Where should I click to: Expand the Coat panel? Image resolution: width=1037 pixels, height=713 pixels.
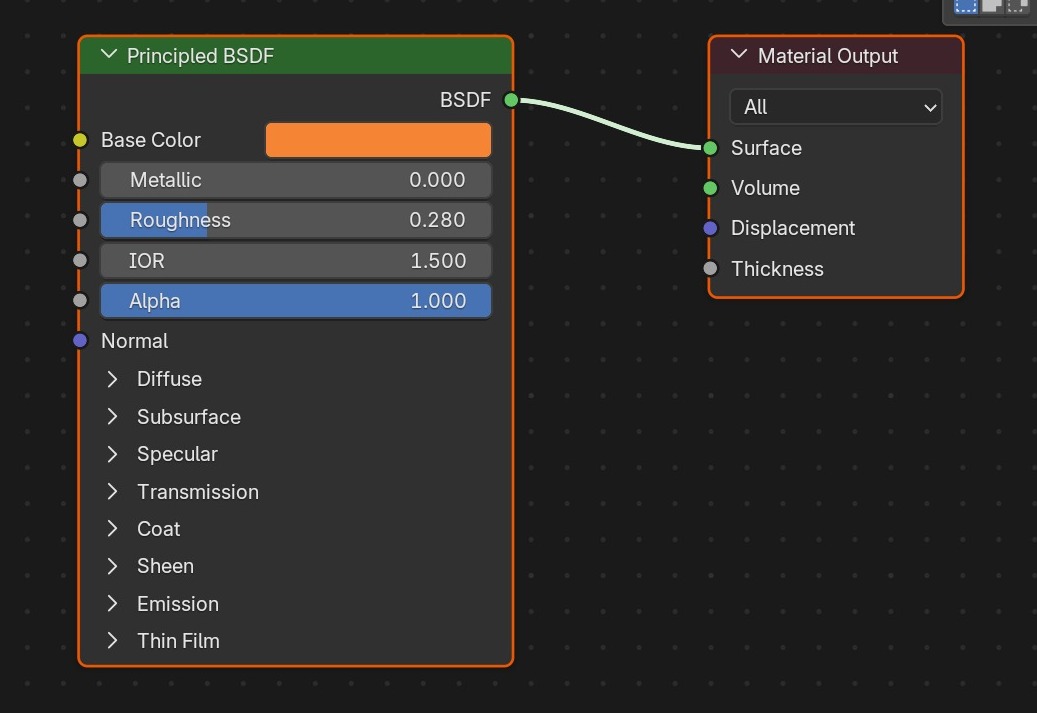pyautogui.click(x=112, y=528)
